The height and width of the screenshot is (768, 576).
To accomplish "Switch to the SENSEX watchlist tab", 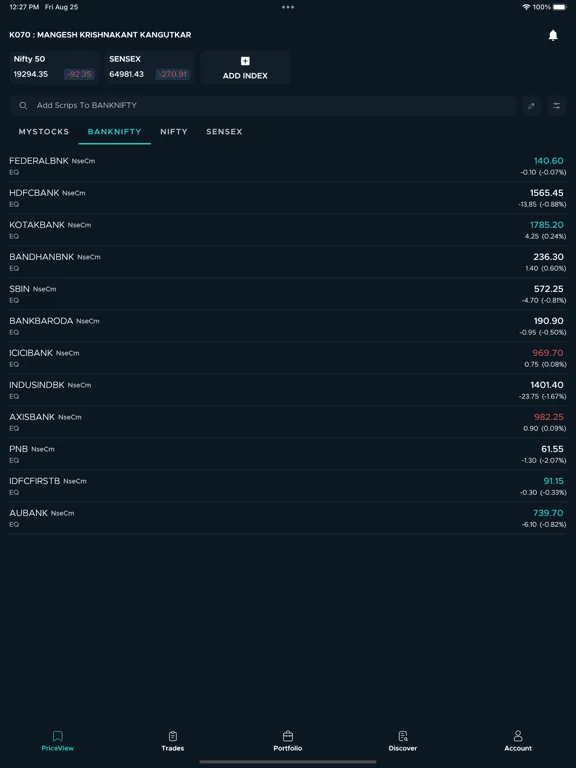I will pyautogui.click(x=224, y=132).
